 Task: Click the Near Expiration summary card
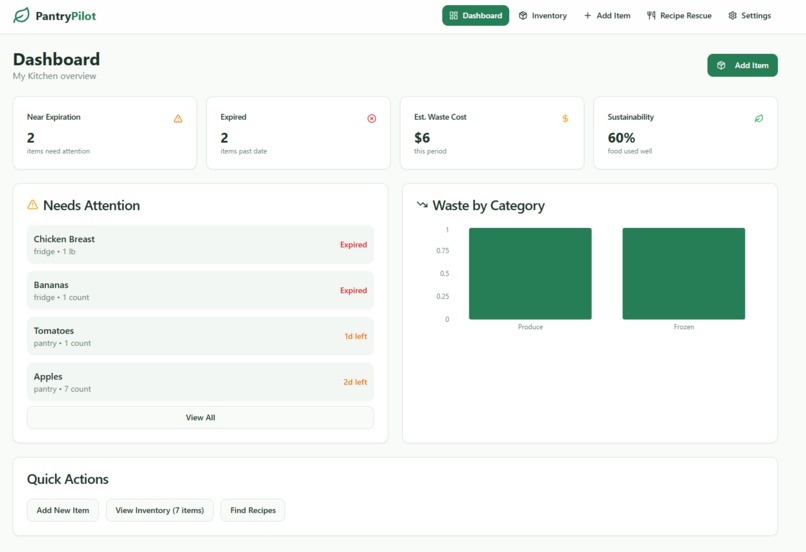tap(105, 133)
